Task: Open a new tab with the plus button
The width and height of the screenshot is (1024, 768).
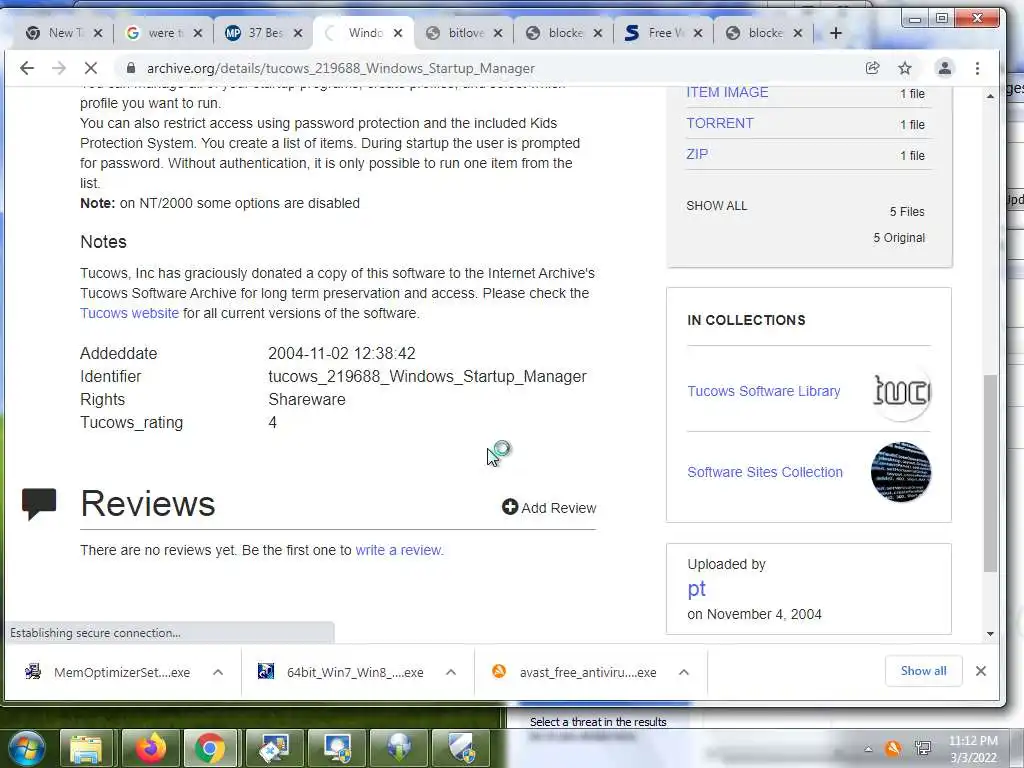Action: [835, 33]
